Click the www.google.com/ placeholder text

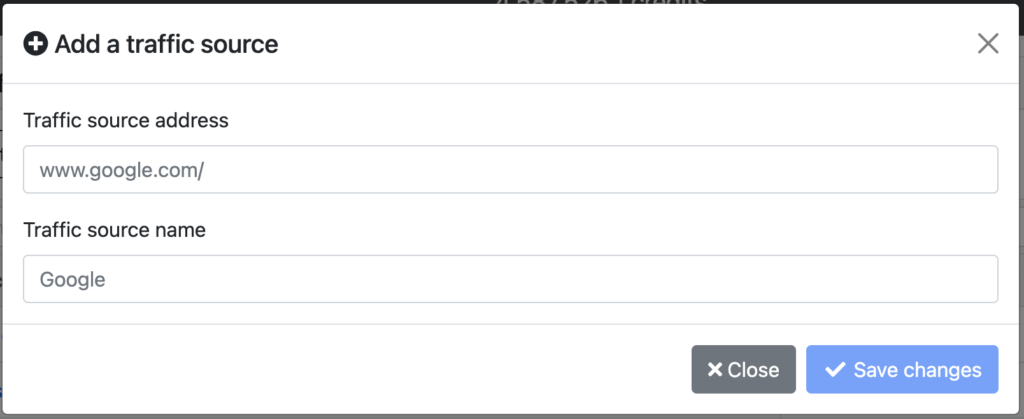(122, 170)
